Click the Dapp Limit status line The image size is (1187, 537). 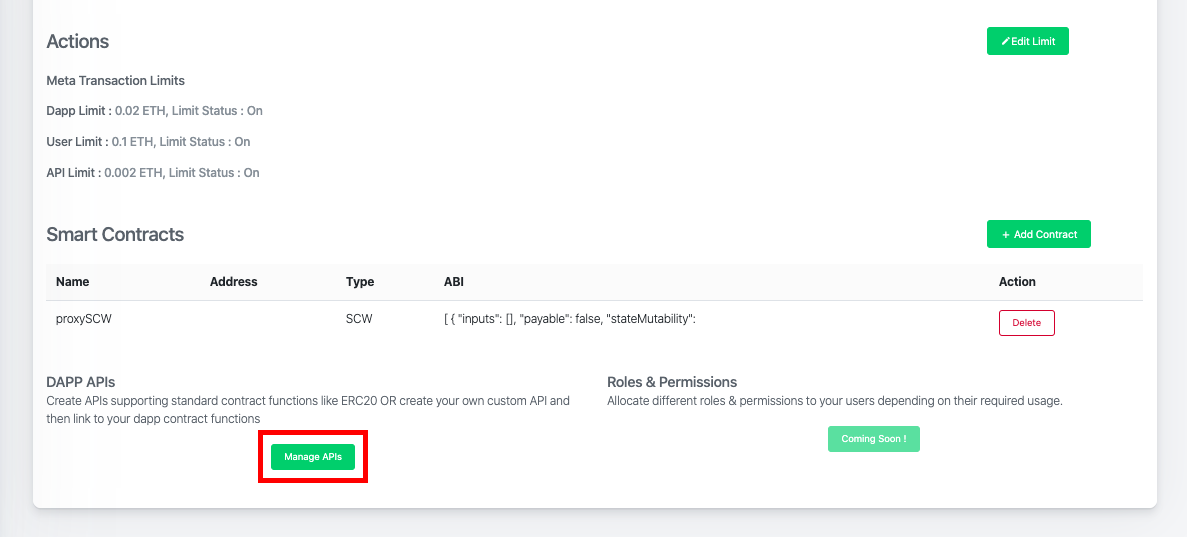point(154,111)
